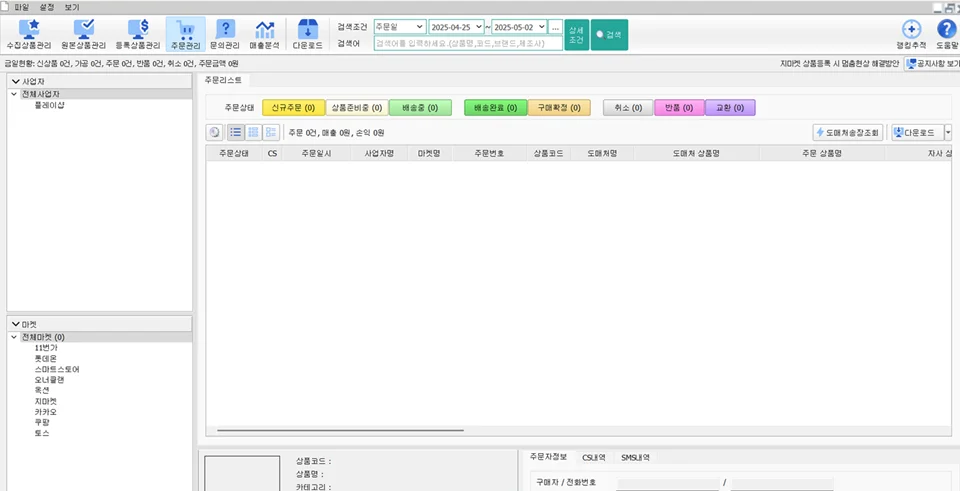Open 문의관리 question icon
The width and height of the screenshot is (960, 491).
(225, 34)
